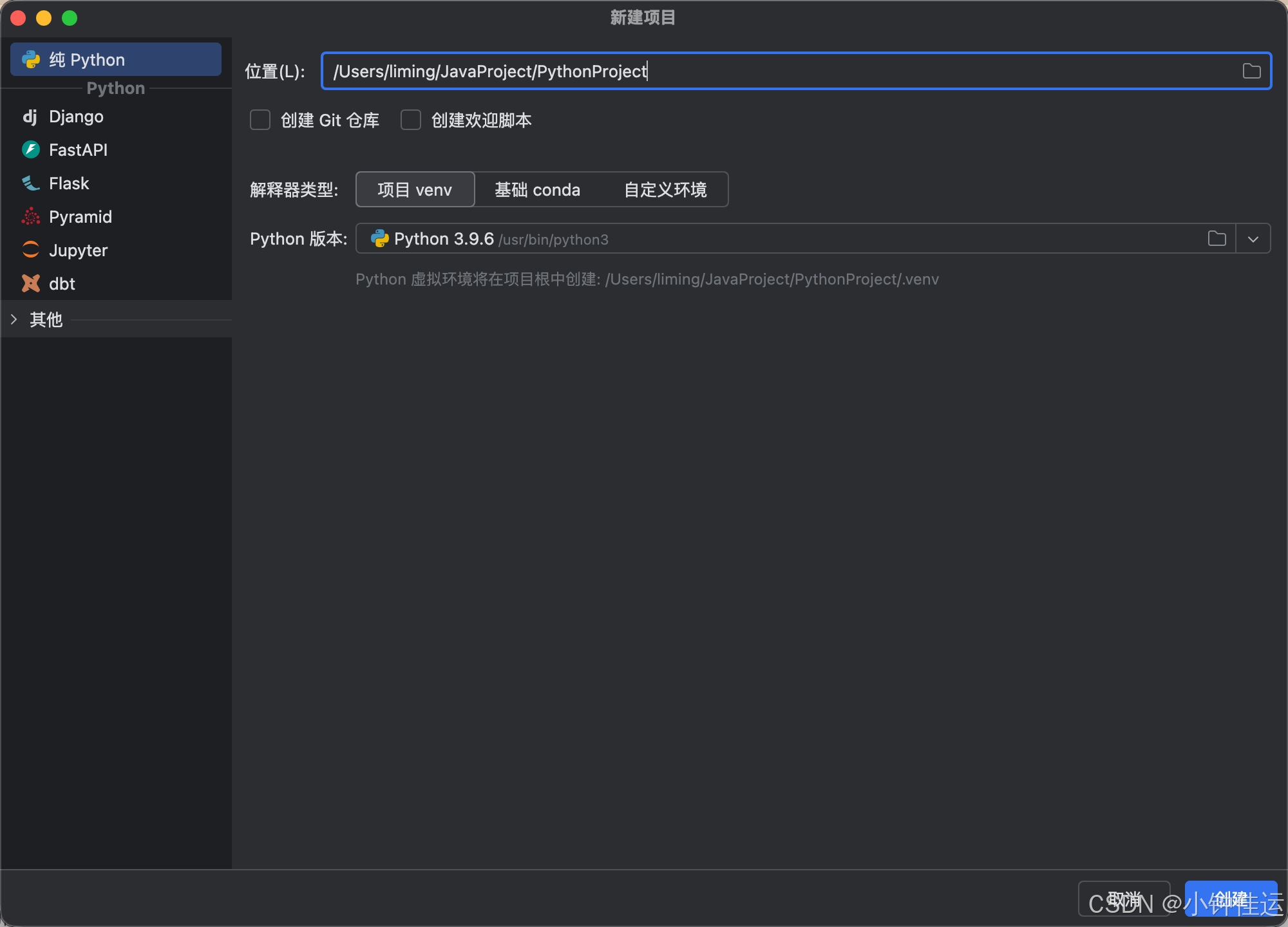Expand the 其他 section
Image resolution: width=1288 pixels, height=927 pixels.
click(x=14, y=319)
